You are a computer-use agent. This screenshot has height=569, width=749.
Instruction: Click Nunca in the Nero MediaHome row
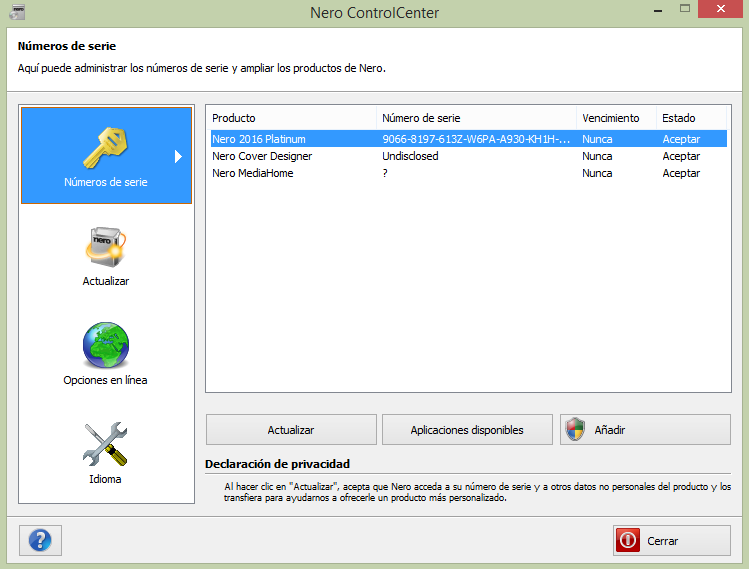[597, 173]
